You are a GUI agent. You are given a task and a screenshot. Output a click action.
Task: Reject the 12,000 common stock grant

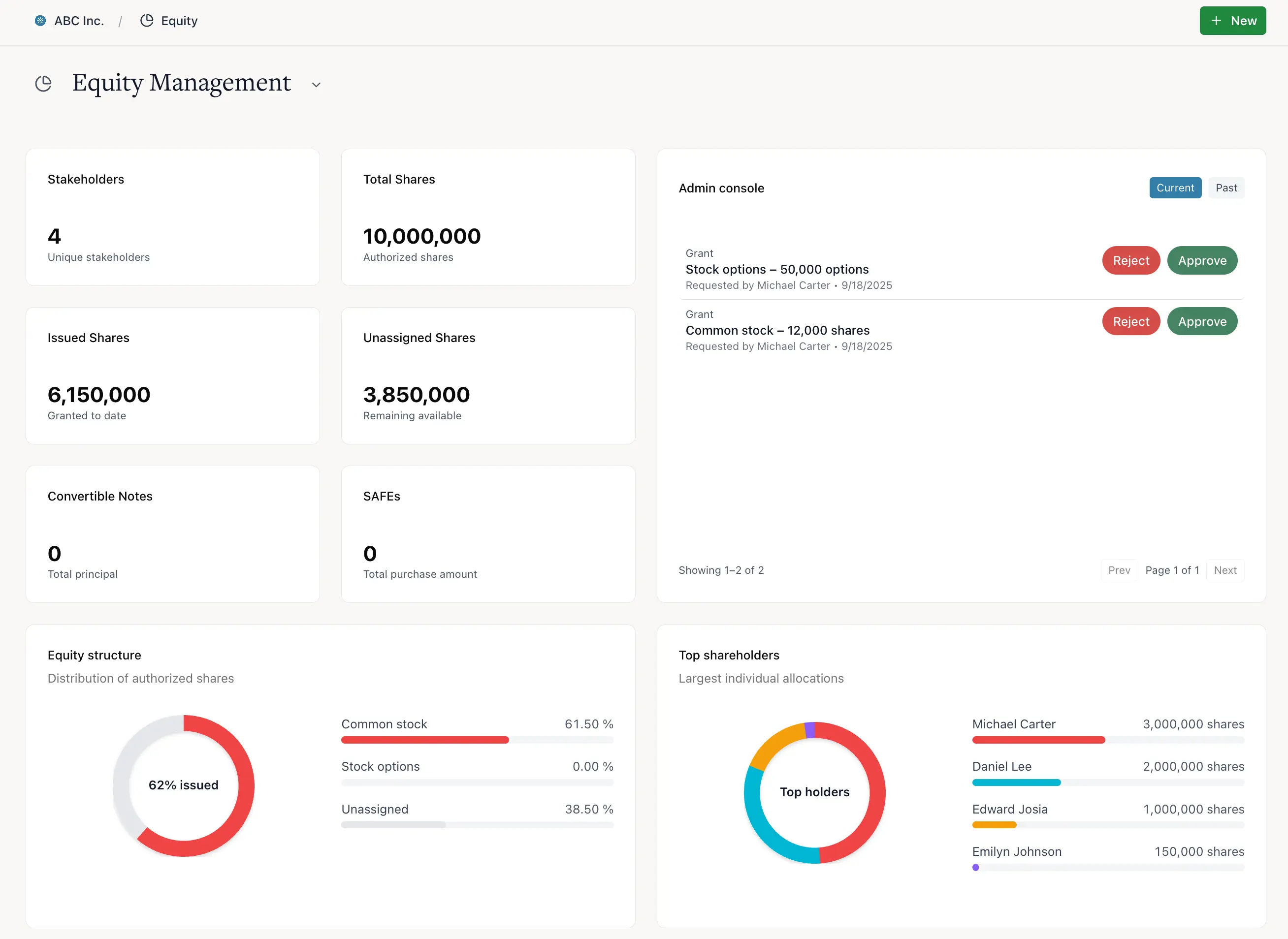pos(1130,322)
